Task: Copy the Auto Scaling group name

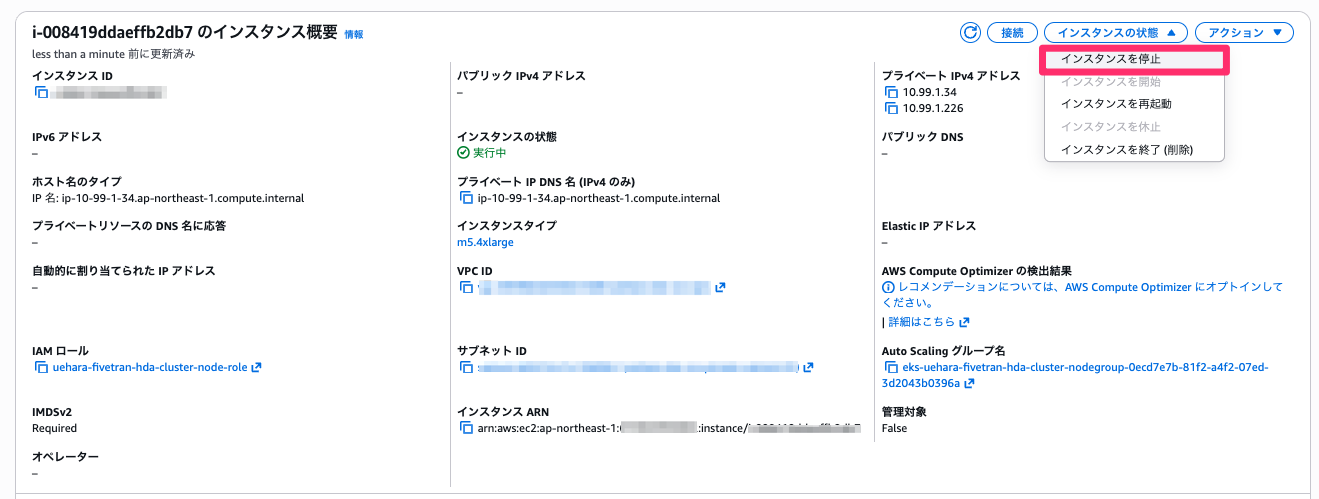Action: click(891, 367)
